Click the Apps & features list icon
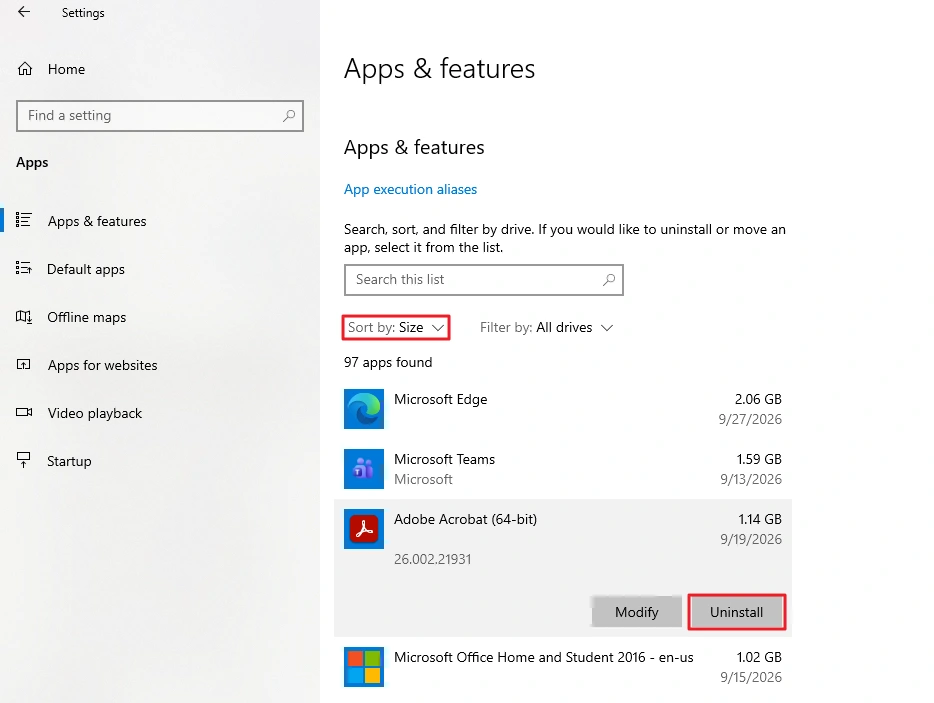The image size is (934, 703). 24,220
